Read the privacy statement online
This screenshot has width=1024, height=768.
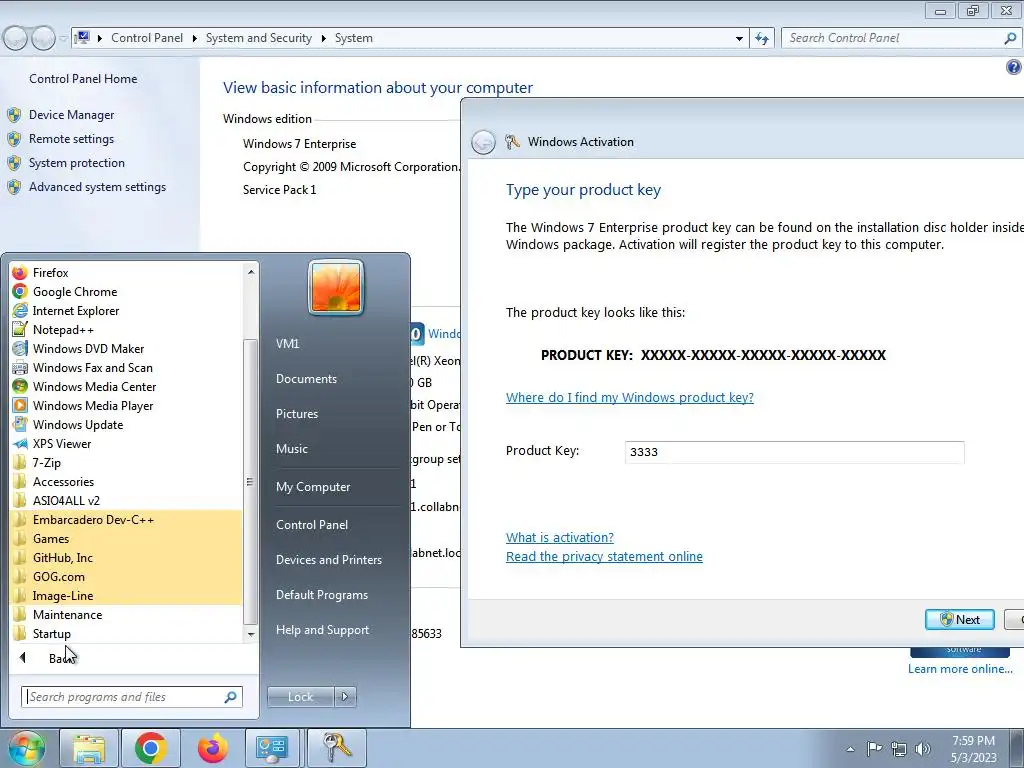[604, 556]
